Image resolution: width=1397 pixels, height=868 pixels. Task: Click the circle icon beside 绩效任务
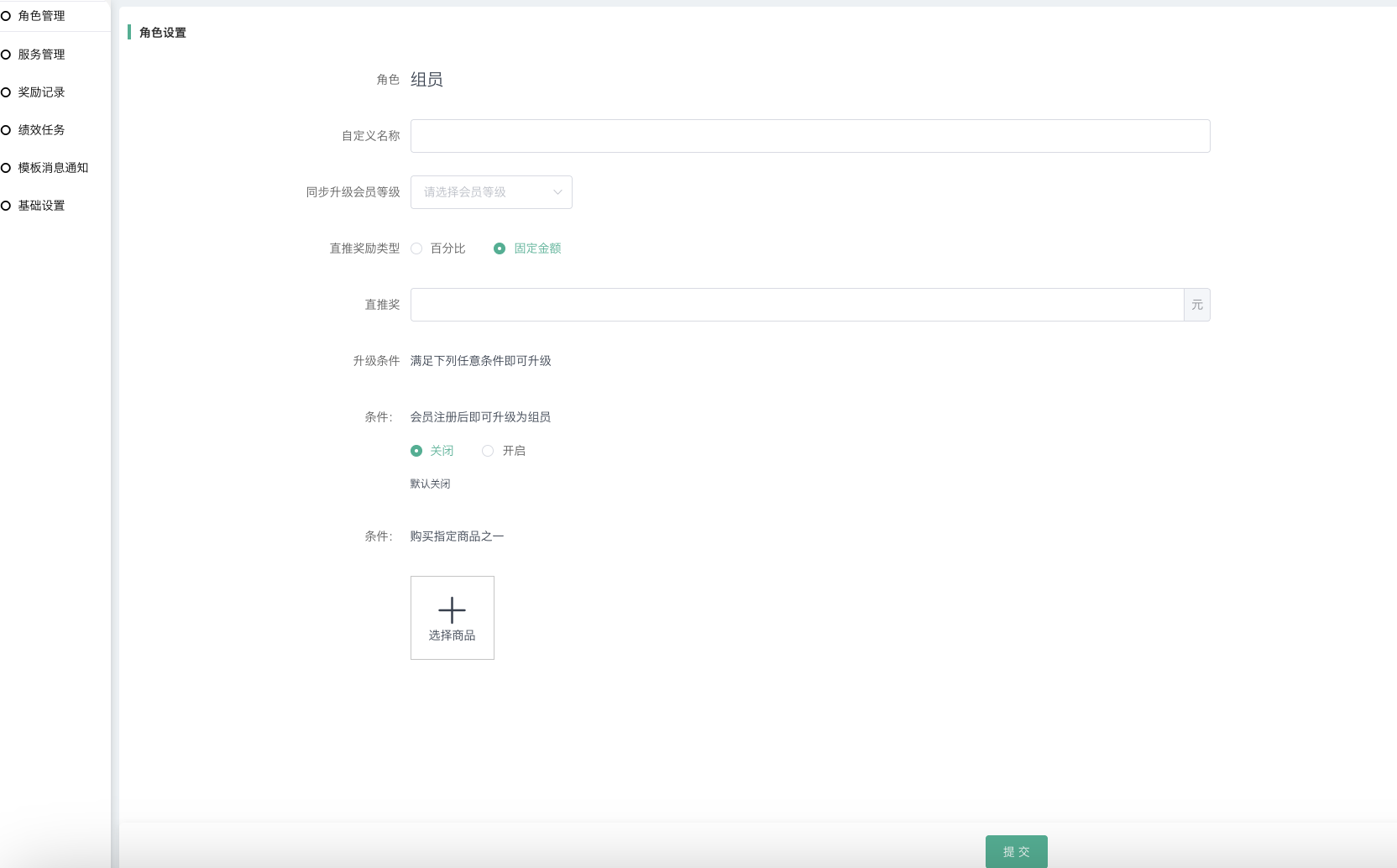click(x=6, y=130)
